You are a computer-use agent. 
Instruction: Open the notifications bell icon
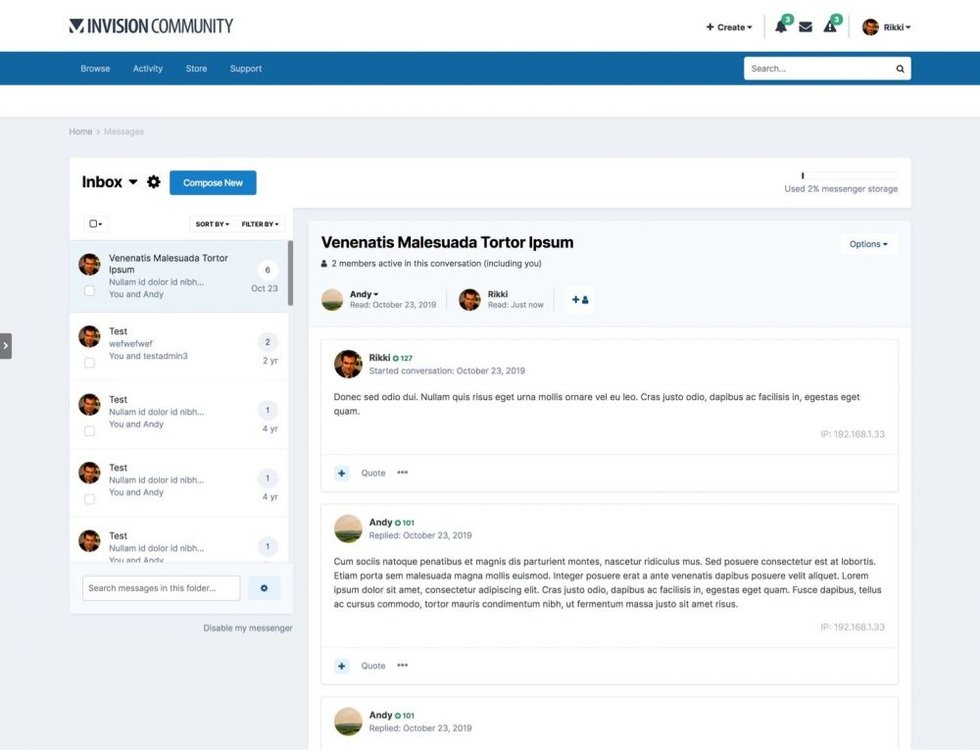pos(781,27)
